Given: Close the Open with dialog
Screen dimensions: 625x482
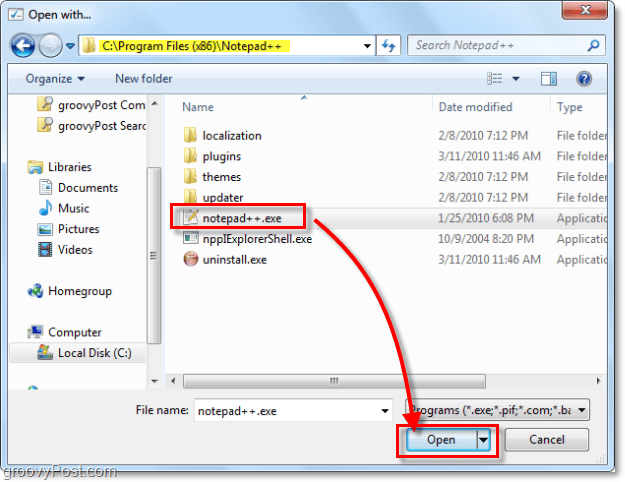Looking at the screenshot, I should tap(585, 10).
